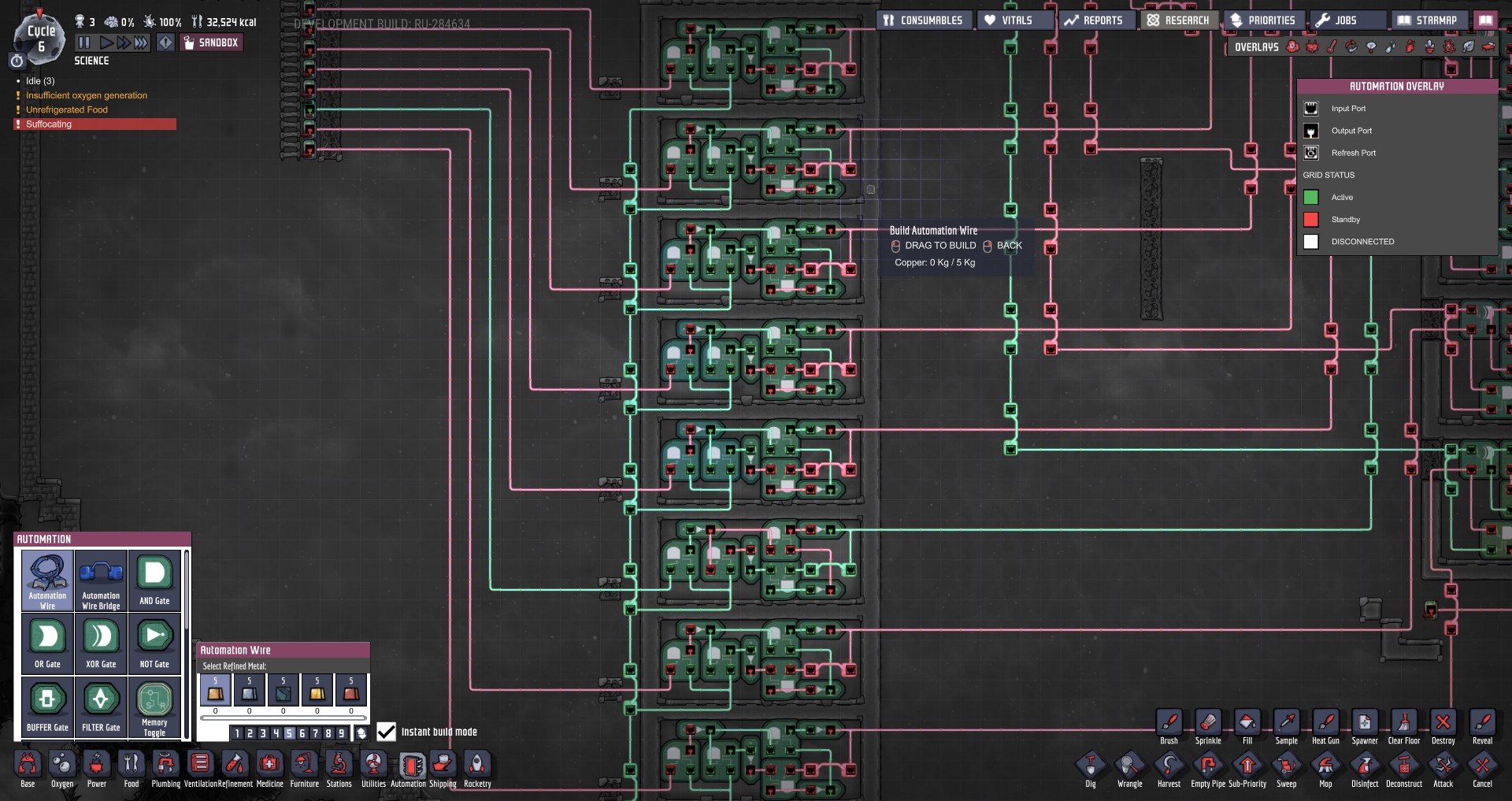Open the PRIORITIES tab
Screen dimensions: 1512x801
pos(1263,20)
